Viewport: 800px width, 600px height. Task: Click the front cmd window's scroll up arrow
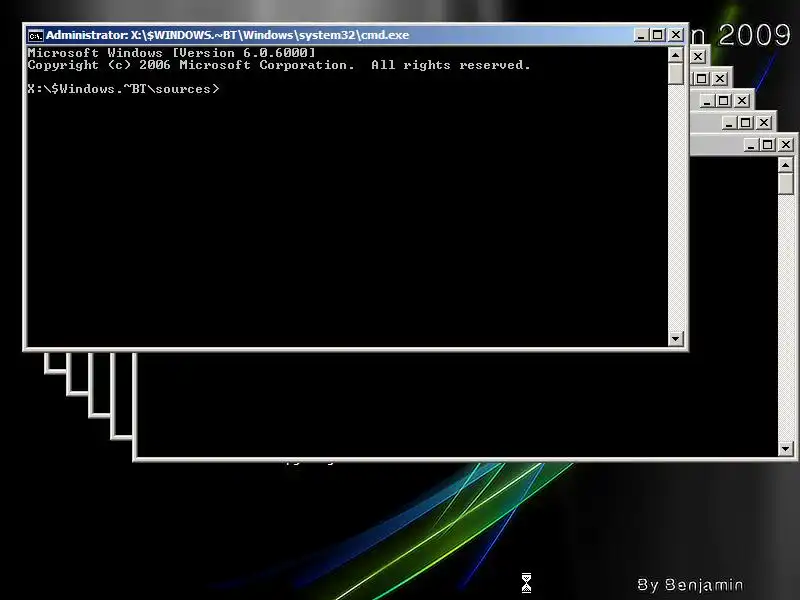(676, 55)
